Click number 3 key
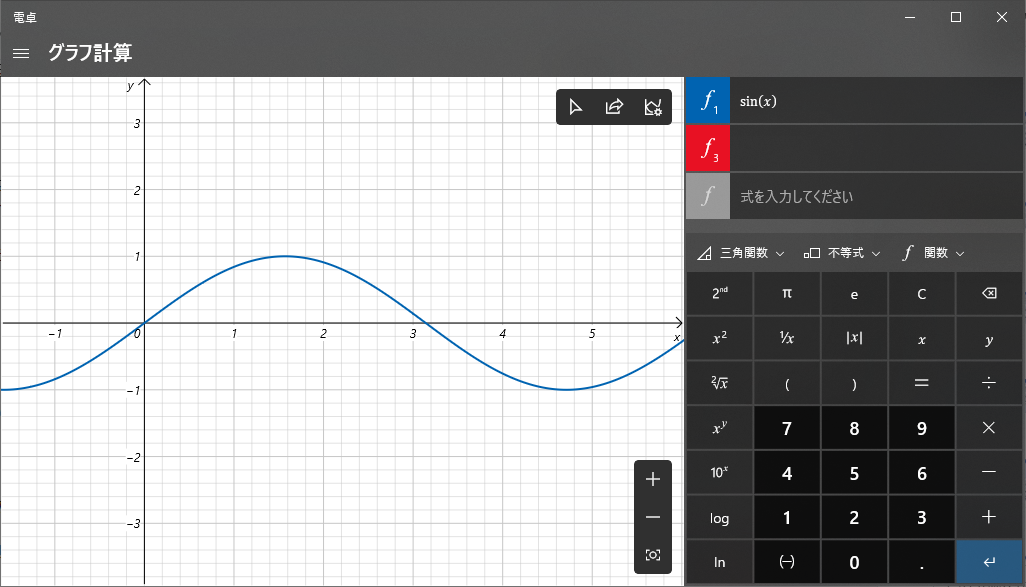1026x587 pixels. tap(921, 518)
